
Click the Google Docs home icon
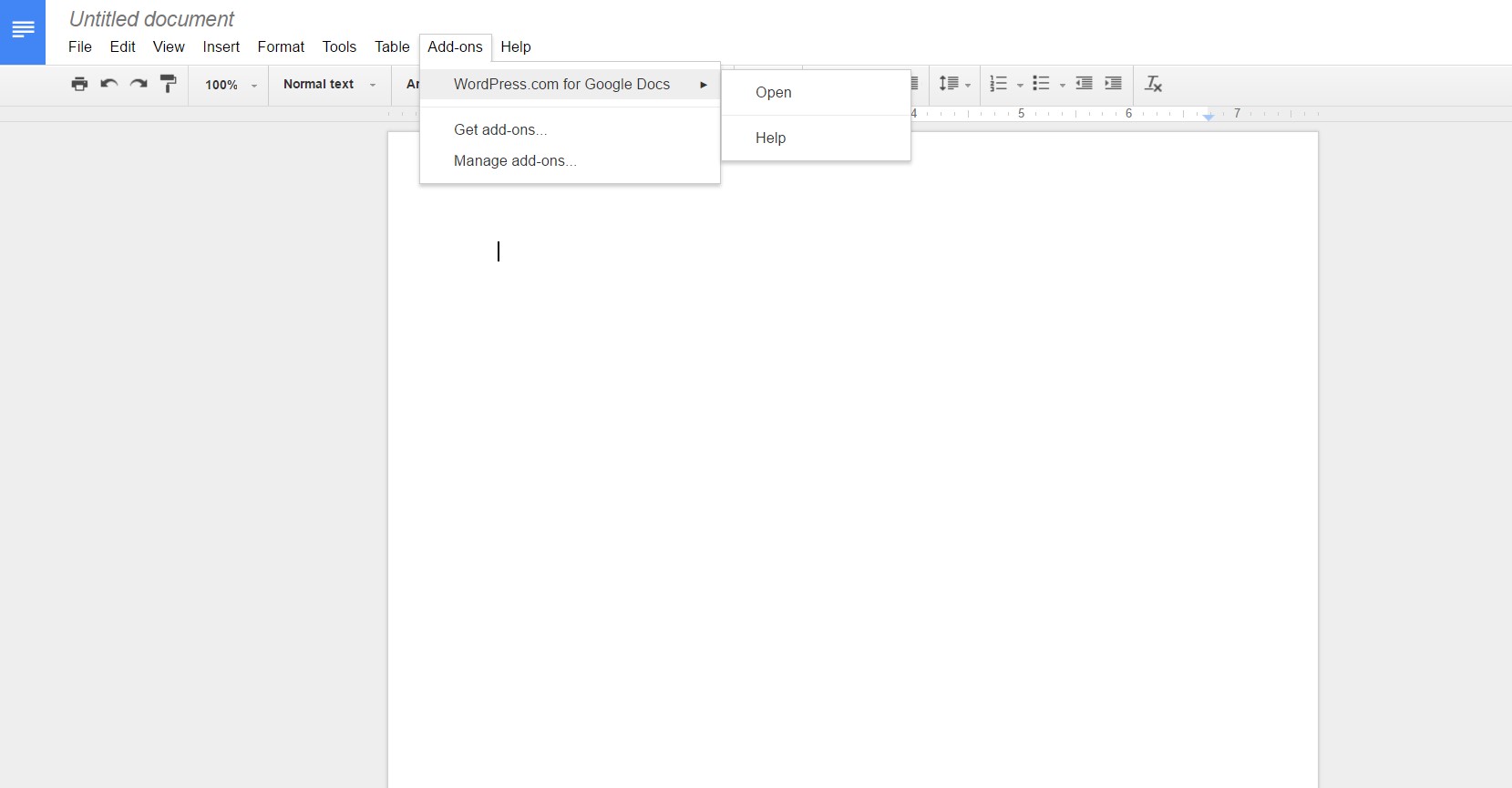pyautogui.click(x=23, y=32)
